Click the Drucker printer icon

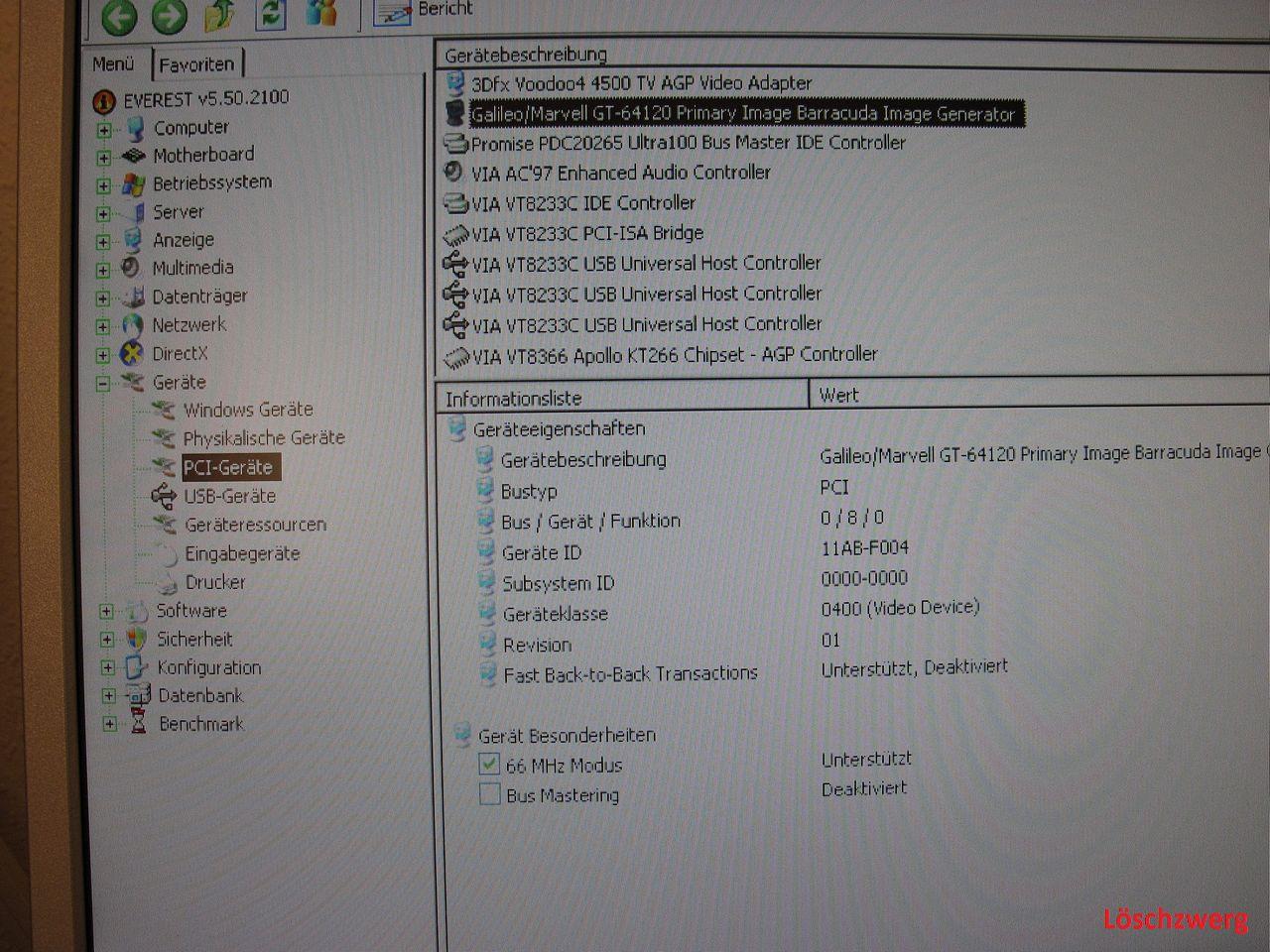click(x=166, y=583)
